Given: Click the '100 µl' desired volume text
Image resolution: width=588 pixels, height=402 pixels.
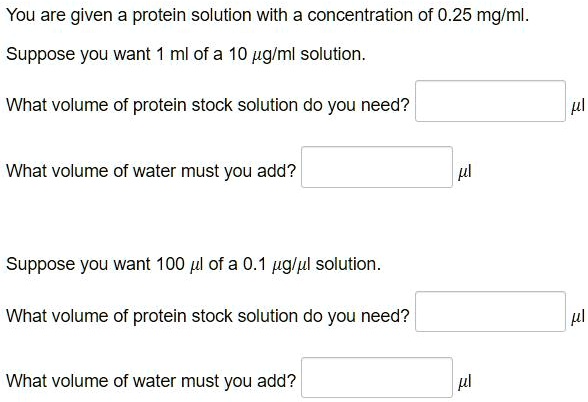Looking at the screenshot, I should tap(179, 265).
